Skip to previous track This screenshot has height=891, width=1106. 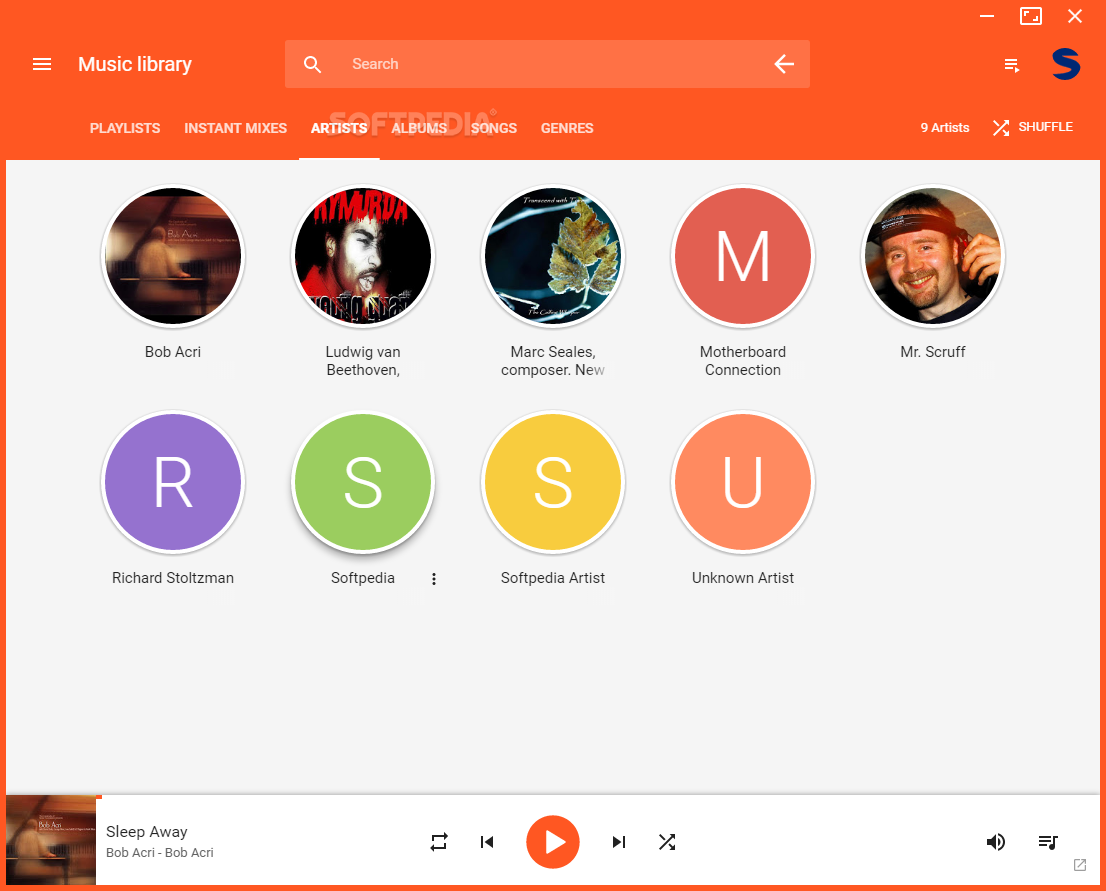487,842
